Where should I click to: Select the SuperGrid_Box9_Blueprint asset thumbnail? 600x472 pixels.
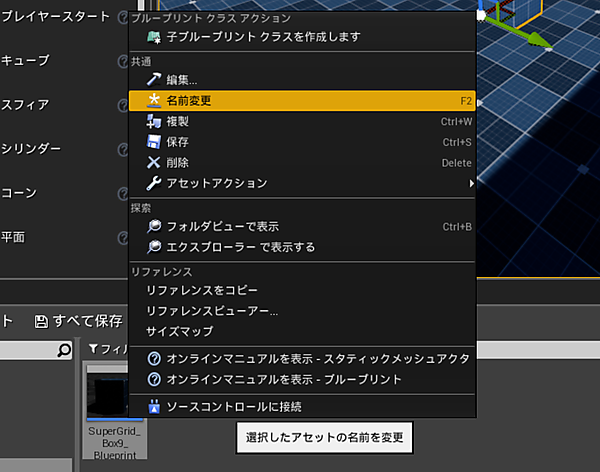115,396
